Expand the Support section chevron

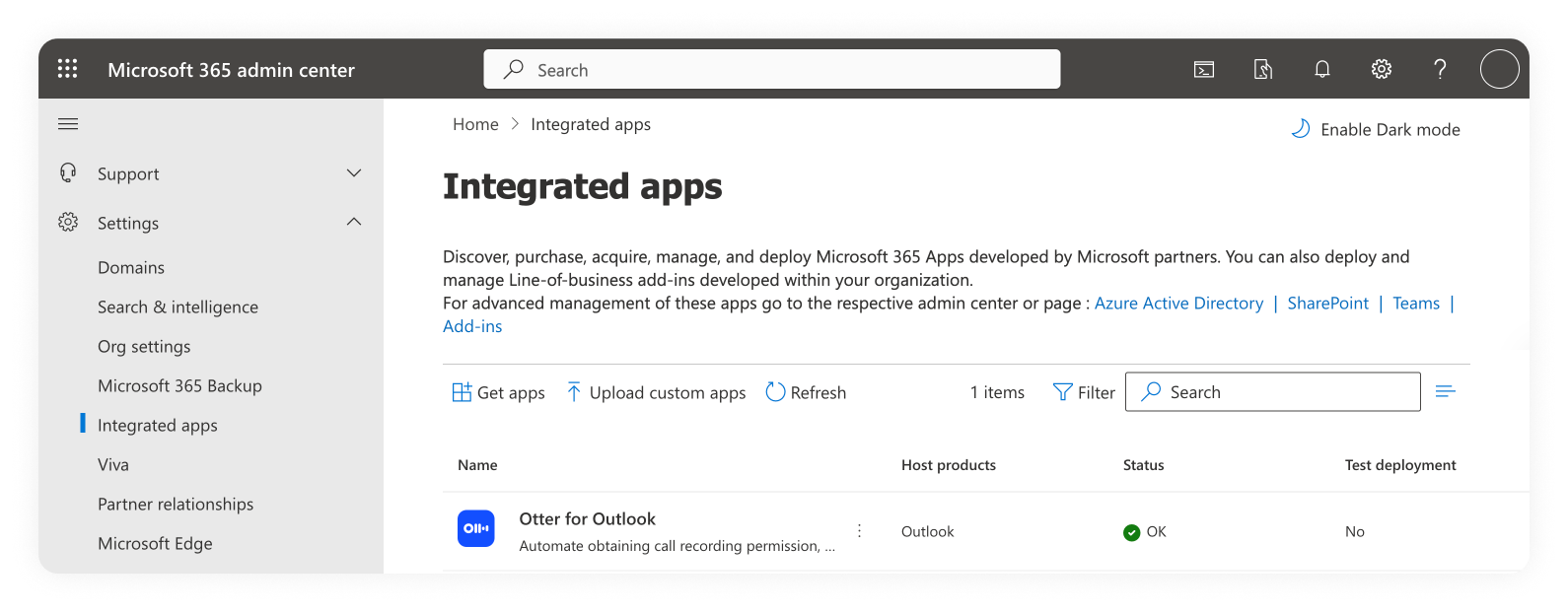354,173
